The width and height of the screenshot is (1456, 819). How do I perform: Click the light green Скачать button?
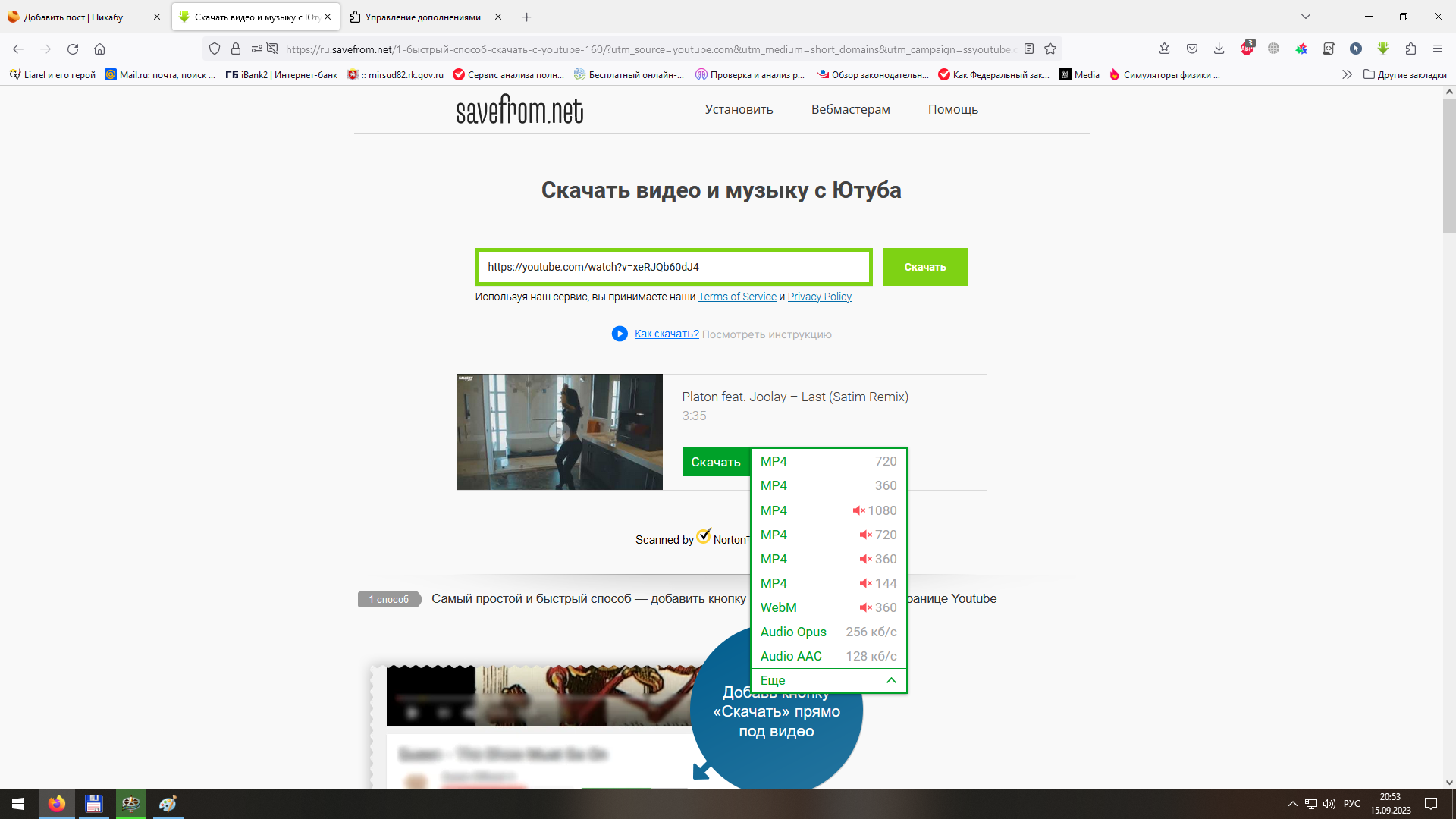(925, 267)
